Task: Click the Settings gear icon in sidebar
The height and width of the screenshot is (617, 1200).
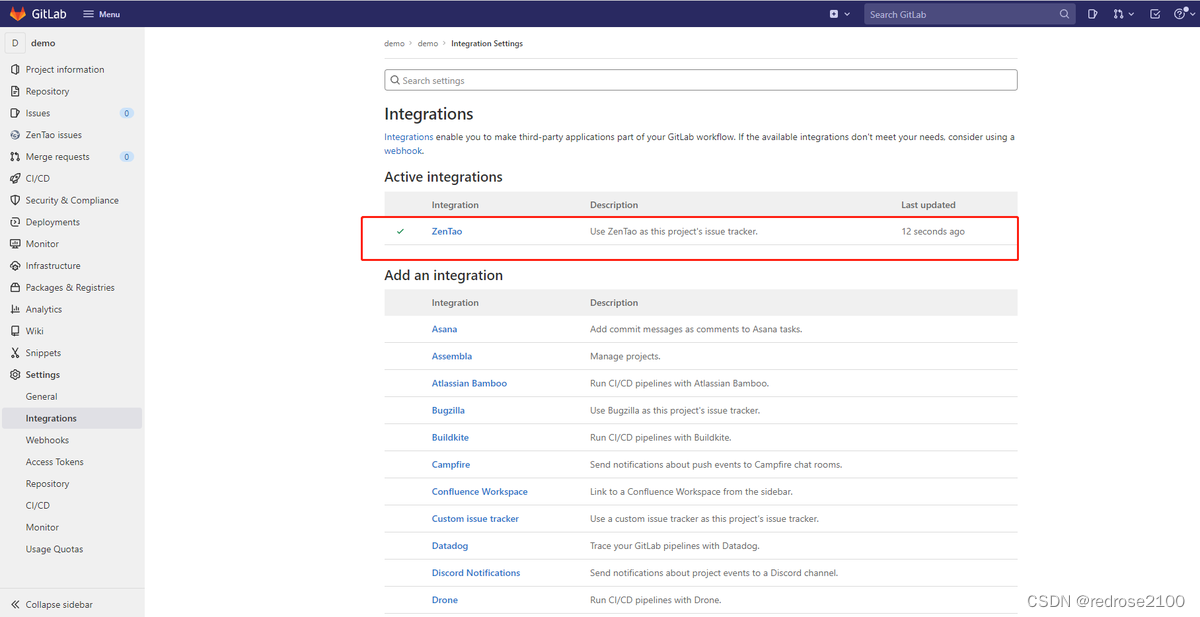Action: click(15, 375)
